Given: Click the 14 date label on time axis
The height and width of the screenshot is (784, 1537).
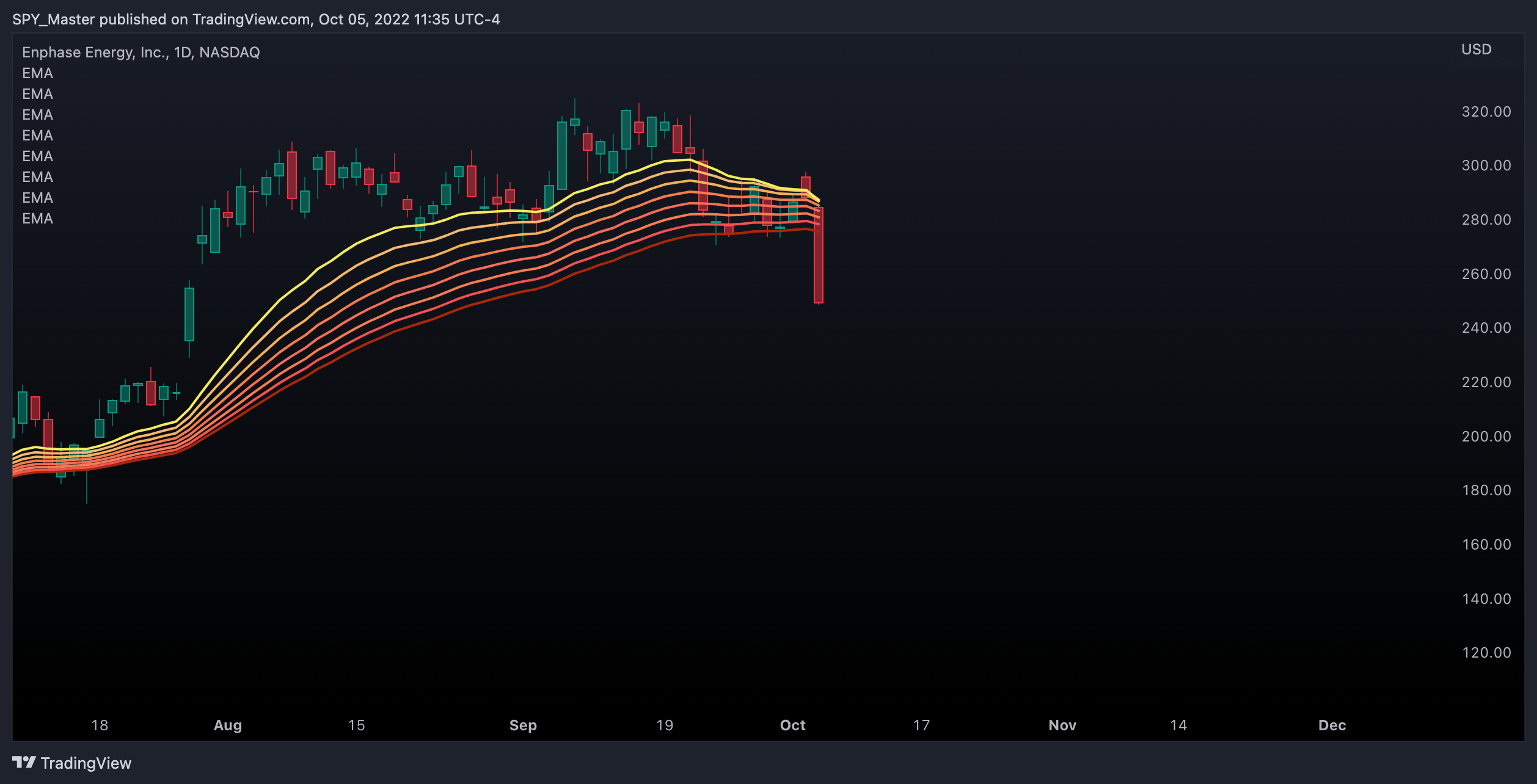Looking at the screenshot, I should click(x=1178, y=725).
